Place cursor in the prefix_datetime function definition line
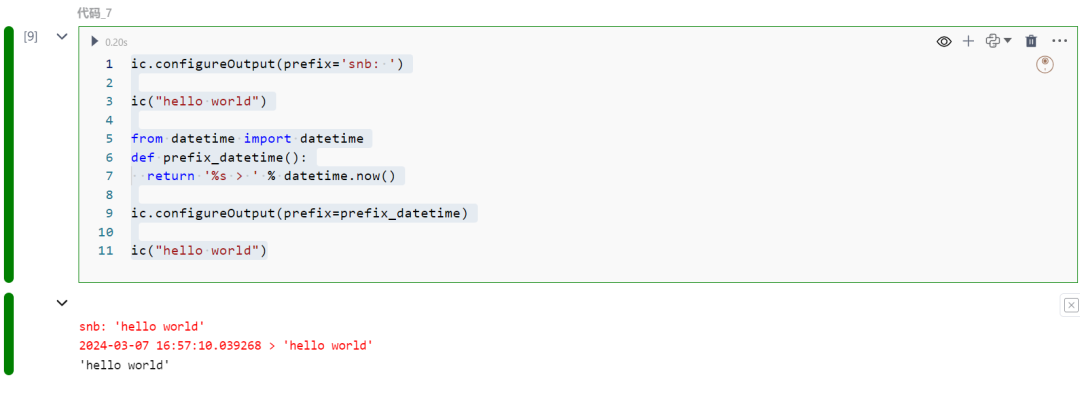The width and height of the screenshot is (1080, 404). (x=222, y=157)
